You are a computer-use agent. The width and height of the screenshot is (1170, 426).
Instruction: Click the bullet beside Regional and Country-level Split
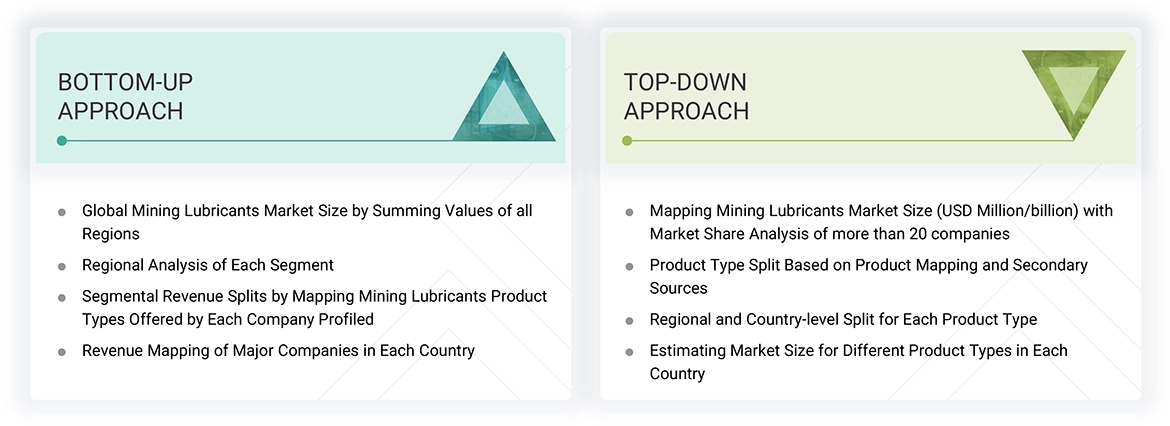629,321
